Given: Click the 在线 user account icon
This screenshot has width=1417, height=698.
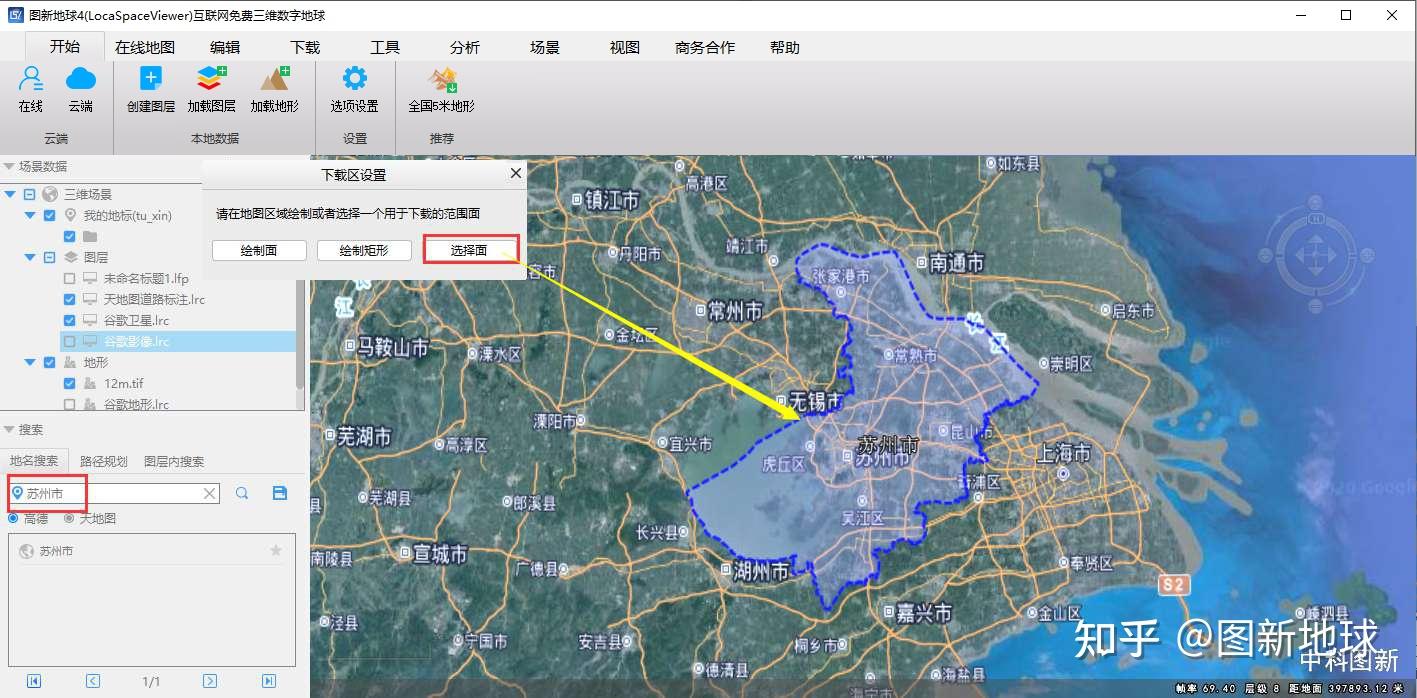Looking at the screenshot, I should point(31,79).
